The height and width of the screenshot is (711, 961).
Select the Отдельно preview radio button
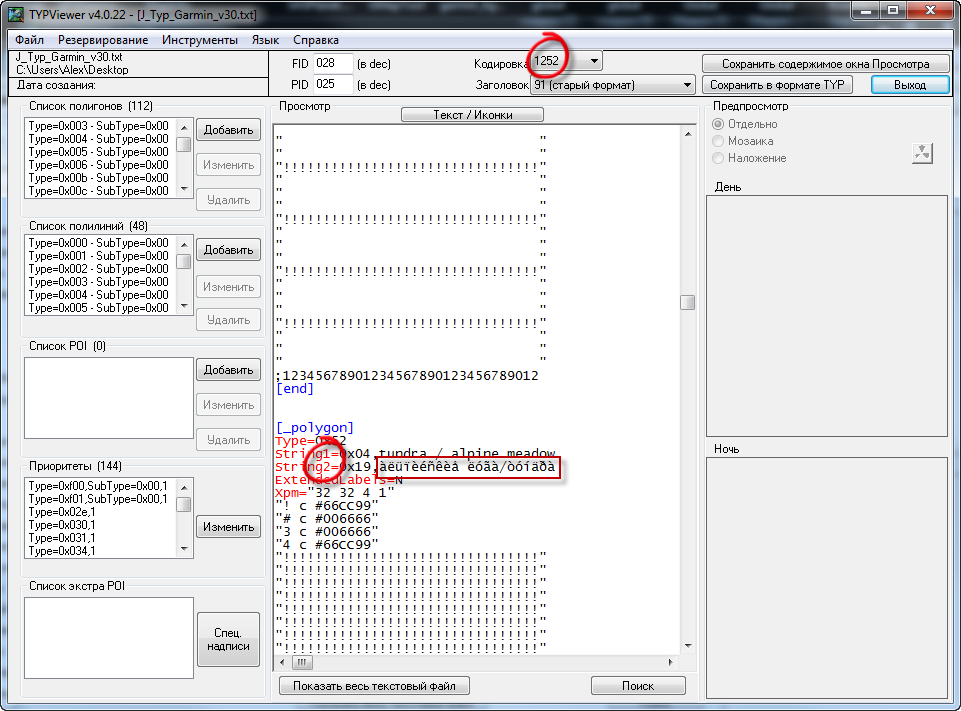(x=718, y=124)
